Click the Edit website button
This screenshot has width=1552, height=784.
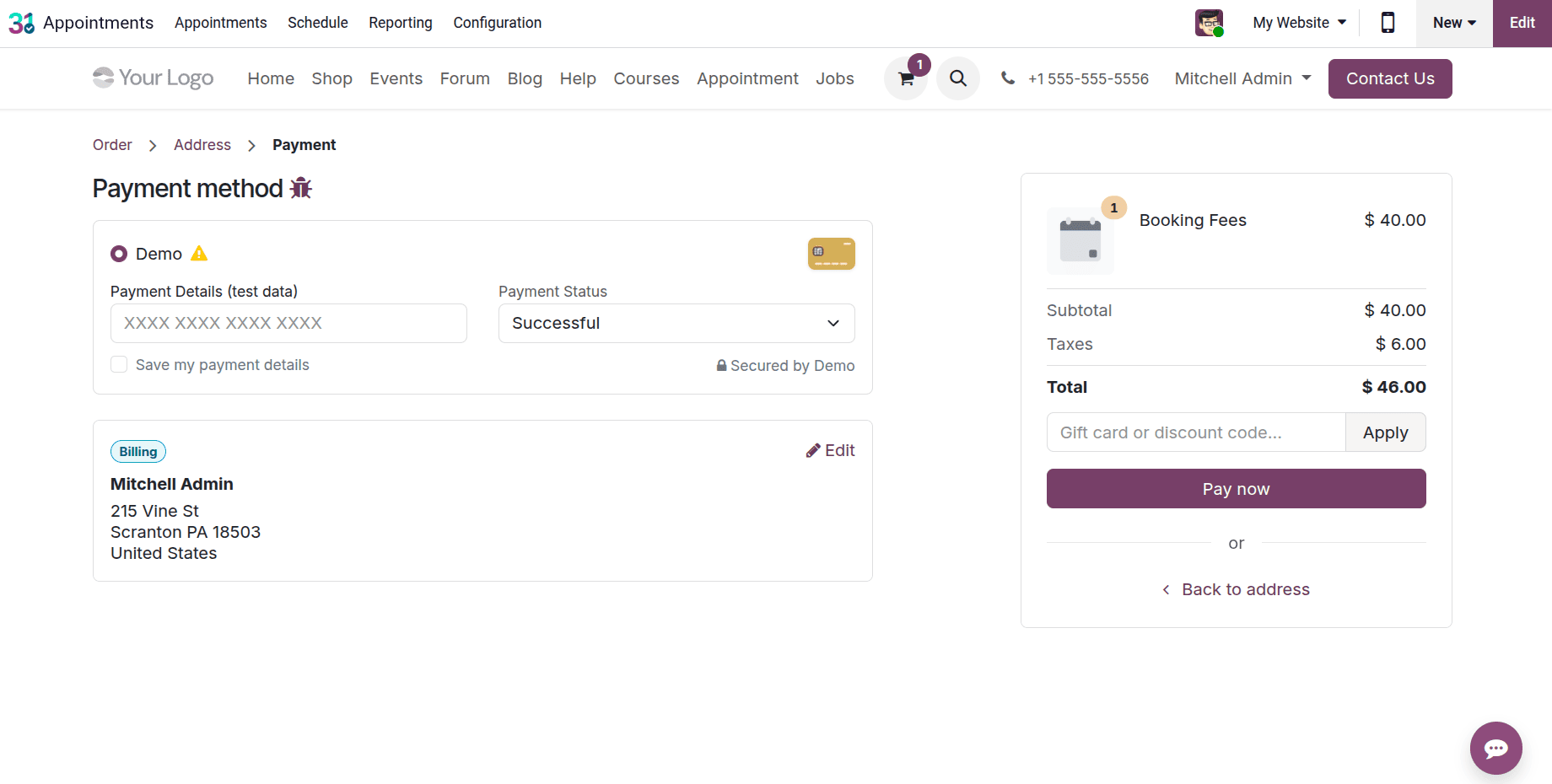(1522, 23)
